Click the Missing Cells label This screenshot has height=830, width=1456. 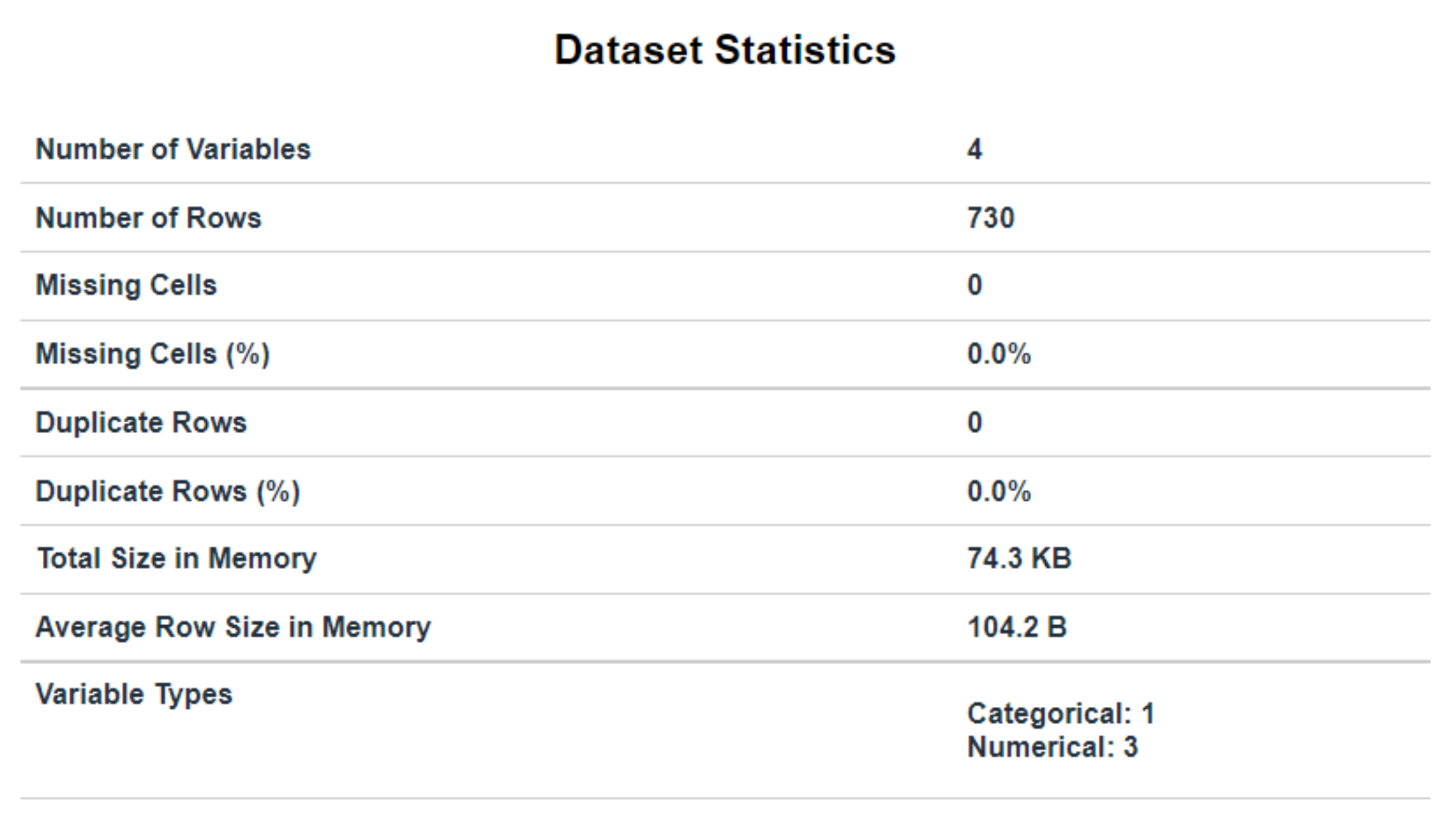tap(126, 285)
